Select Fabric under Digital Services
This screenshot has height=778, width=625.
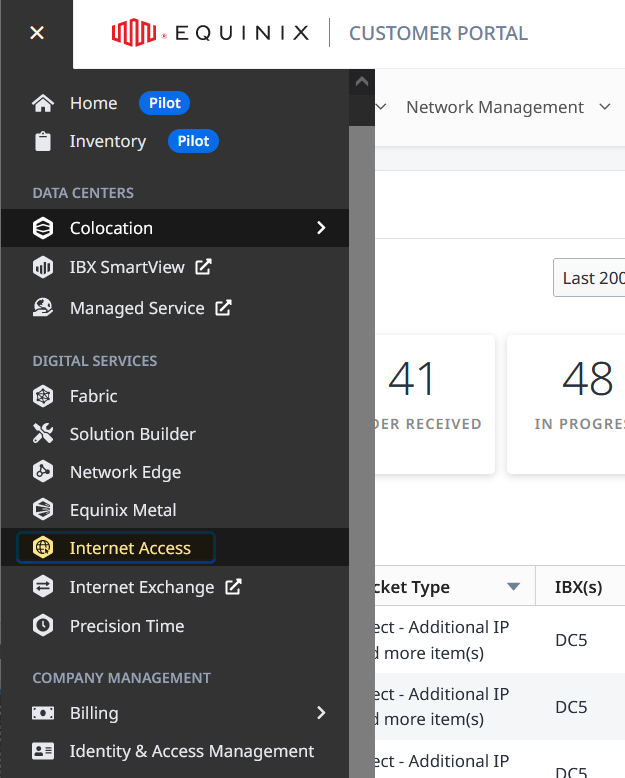(94, 396)
